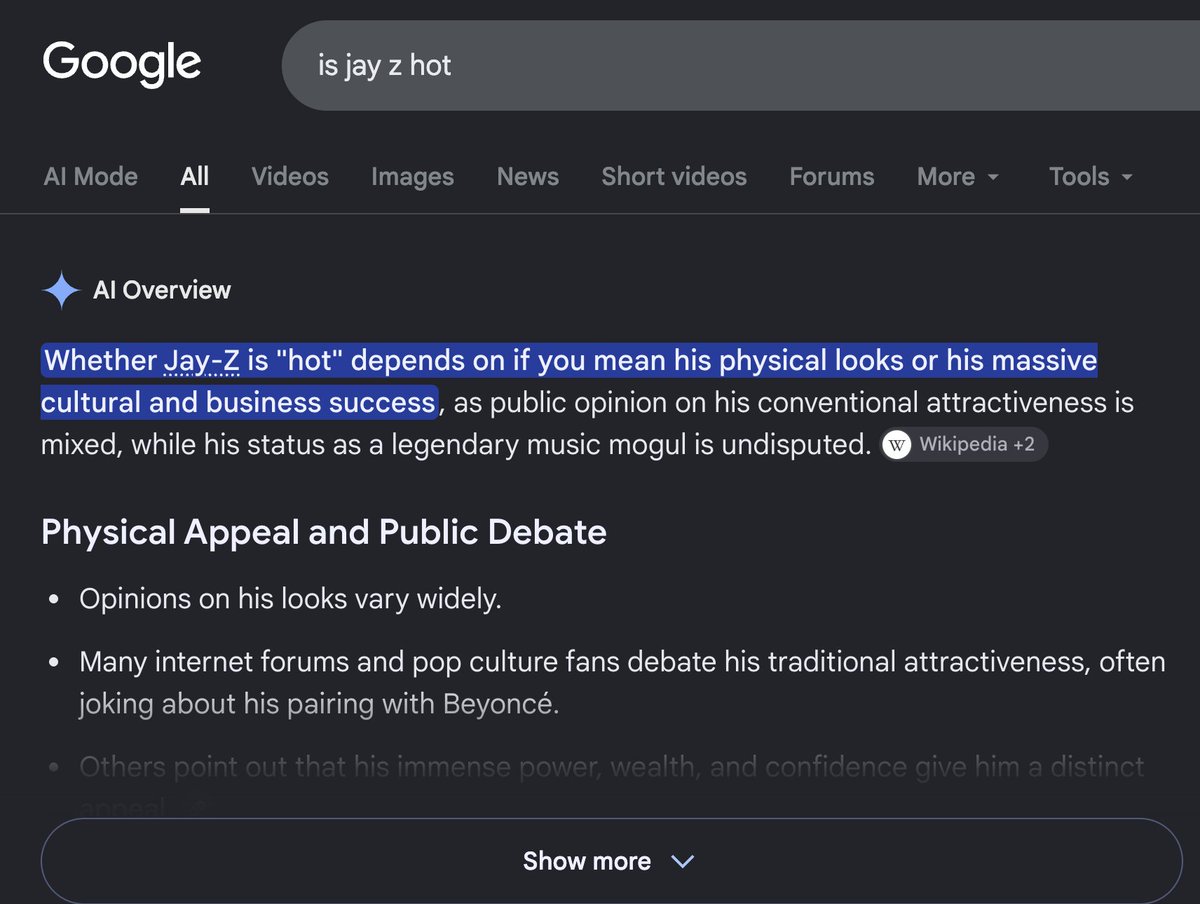Image resolution: width=1200 pixels, height=904 pixels.
Task: Click the AI Overview sparkle icon
Action: [61, 291]
